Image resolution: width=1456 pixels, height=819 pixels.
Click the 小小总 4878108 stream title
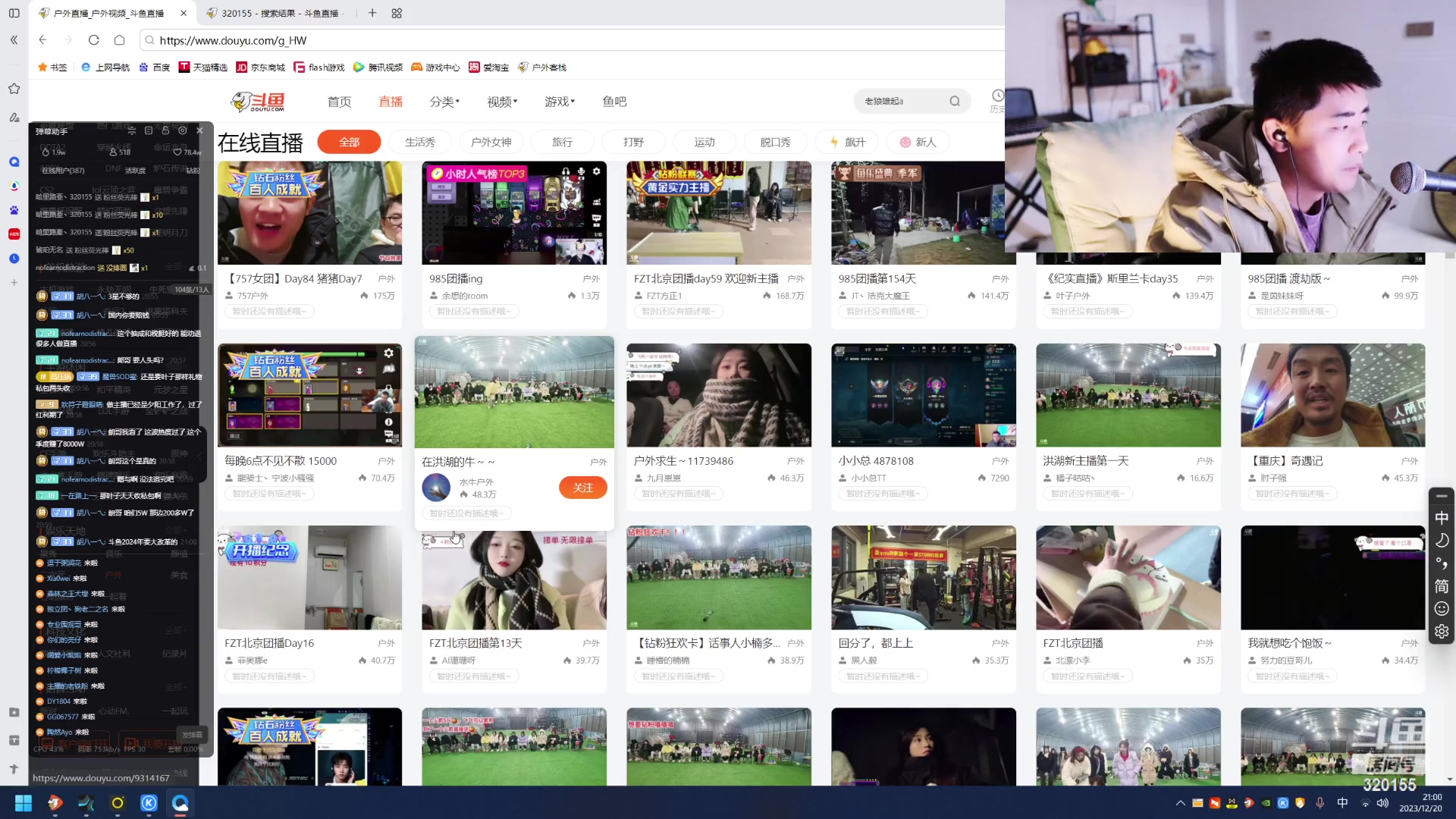point(876,461)
